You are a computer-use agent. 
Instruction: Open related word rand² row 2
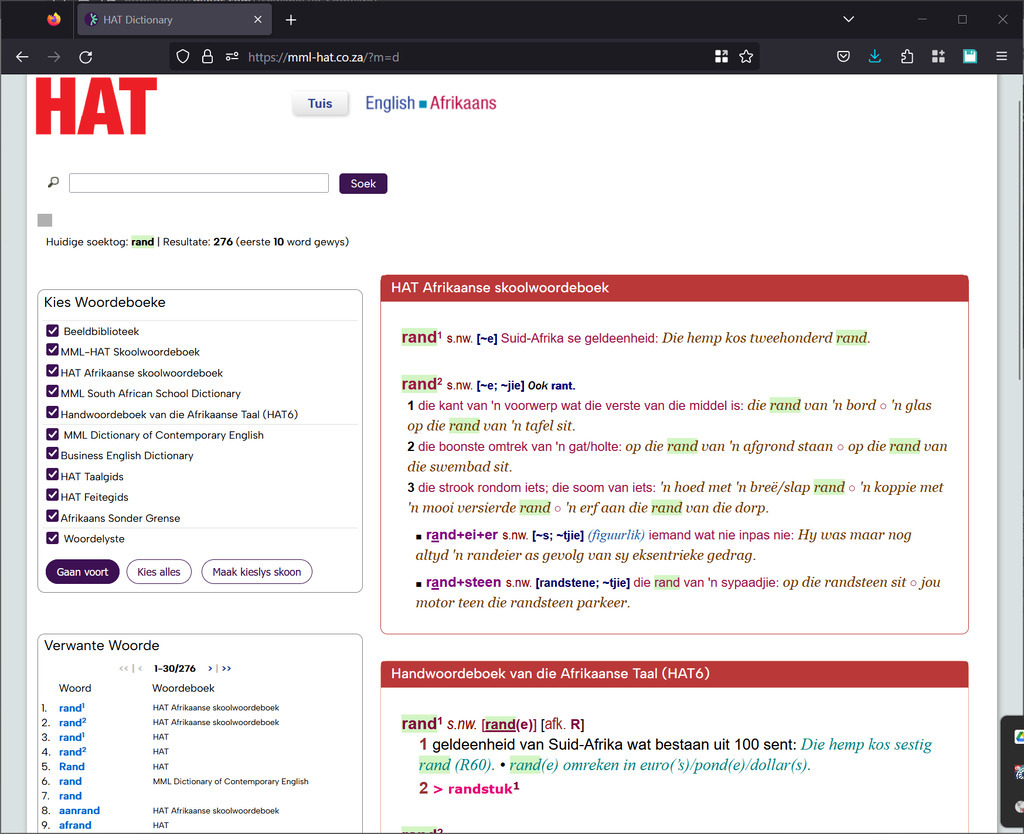pos(72,722)
